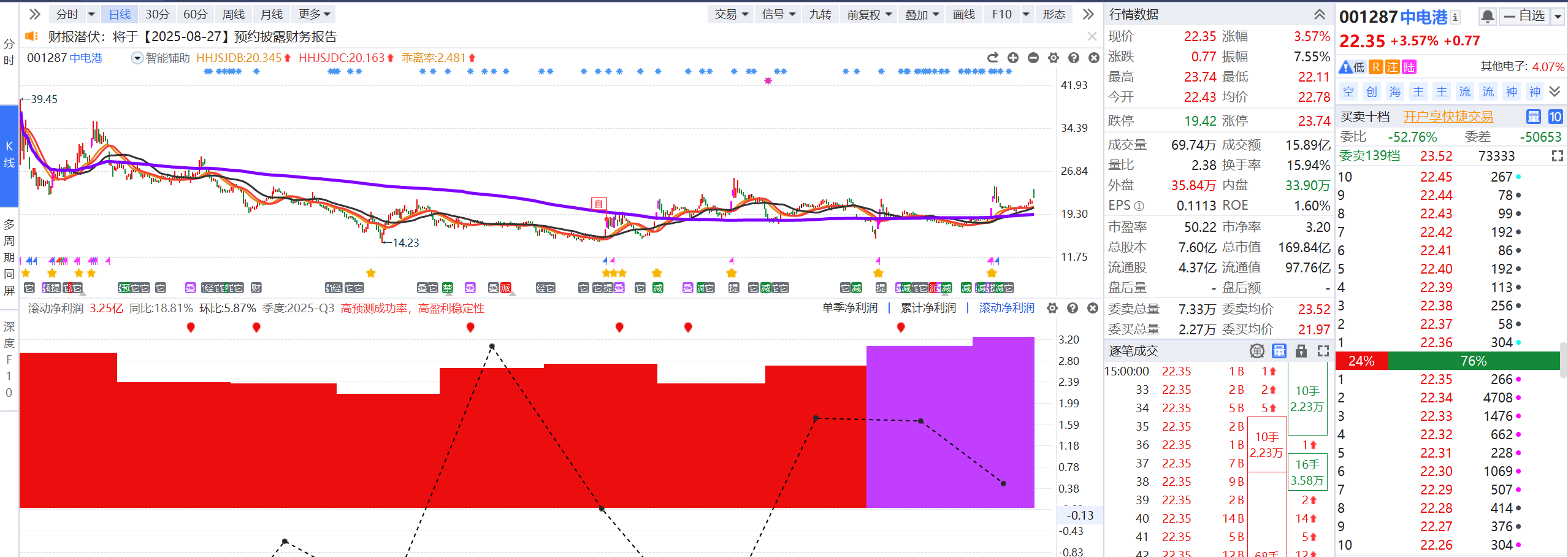Switch to 累计净利润 view

coord(928,308)
